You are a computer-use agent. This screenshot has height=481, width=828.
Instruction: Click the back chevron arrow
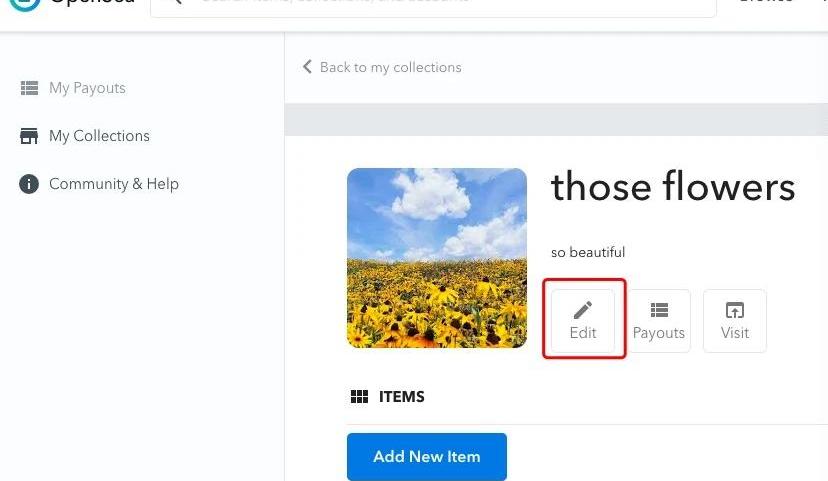coord(307,67)
